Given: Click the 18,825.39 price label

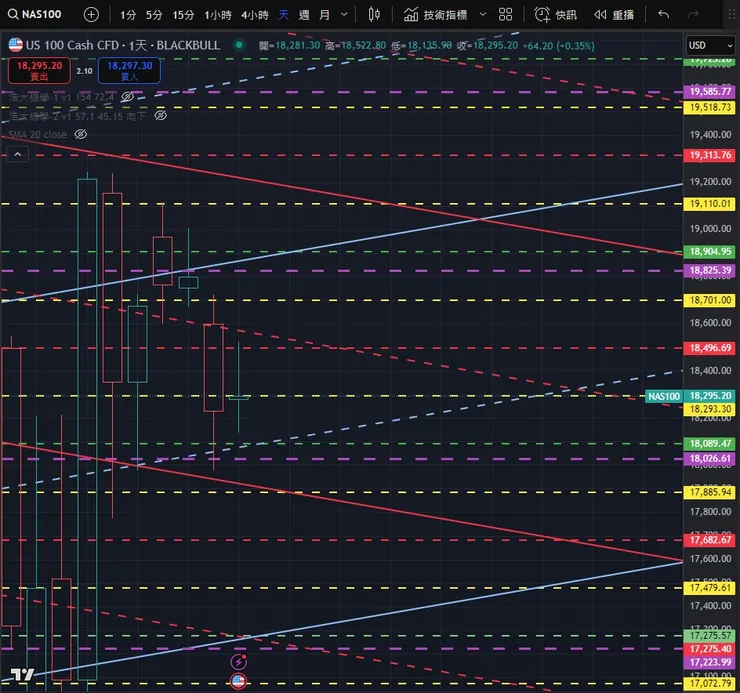Looking at the screenshot, I should 710,270.
